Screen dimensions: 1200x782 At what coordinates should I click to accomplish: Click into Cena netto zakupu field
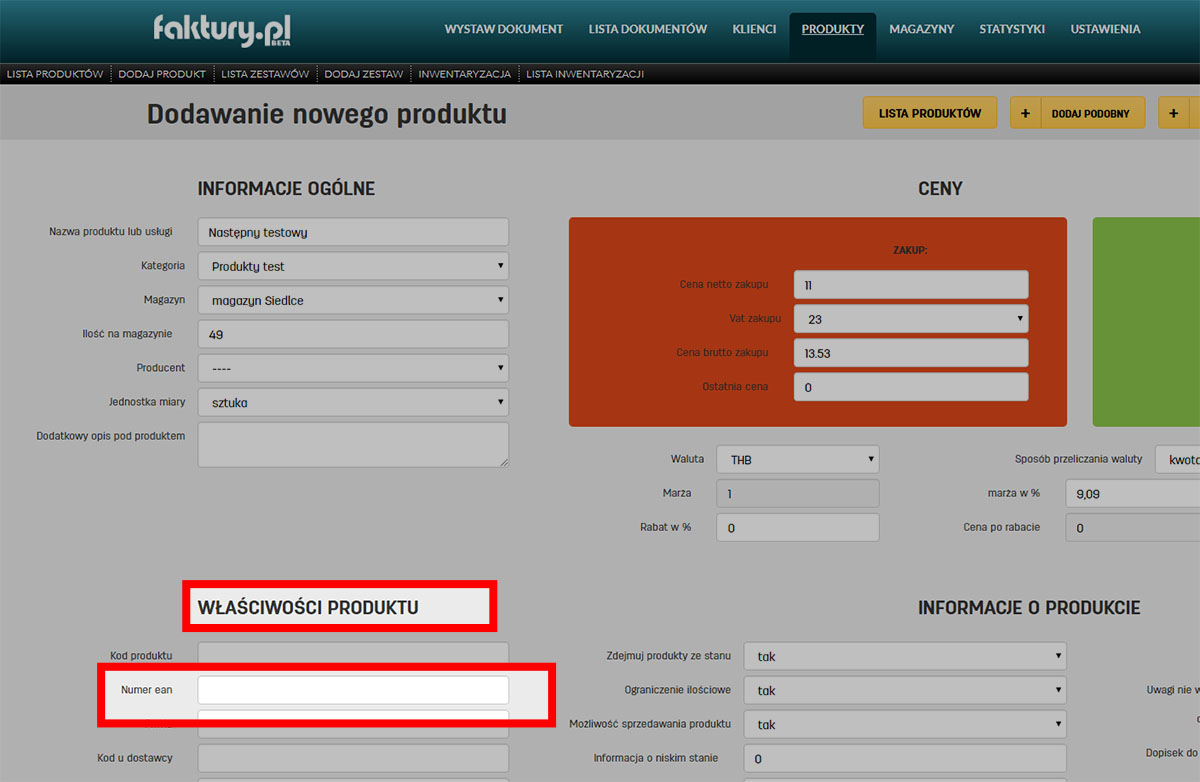point(910,285)
